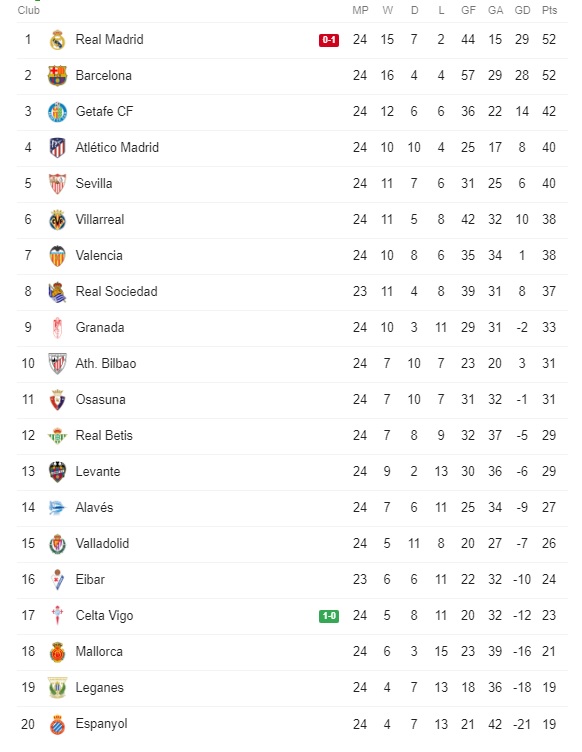Select the Mallorca table row name
The image size is (582, 752).
coord(99,652)
